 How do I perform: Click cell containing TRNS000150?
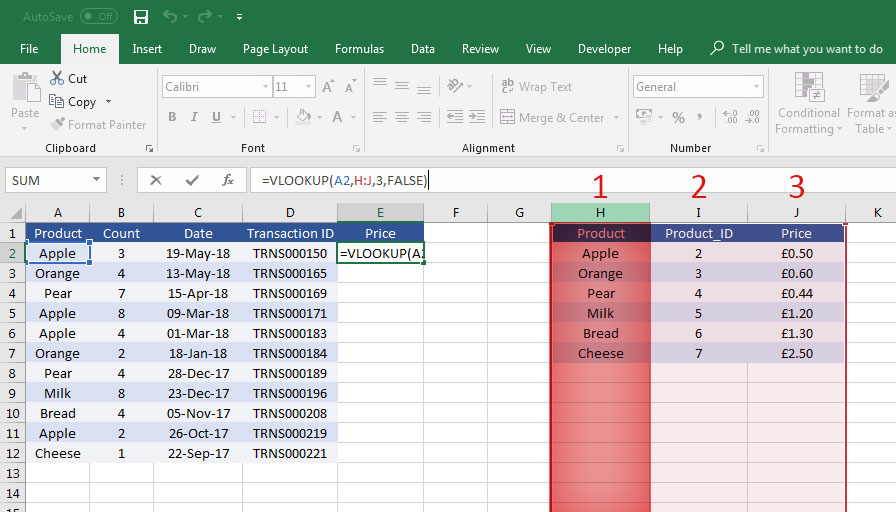click(x=290, y=253)
